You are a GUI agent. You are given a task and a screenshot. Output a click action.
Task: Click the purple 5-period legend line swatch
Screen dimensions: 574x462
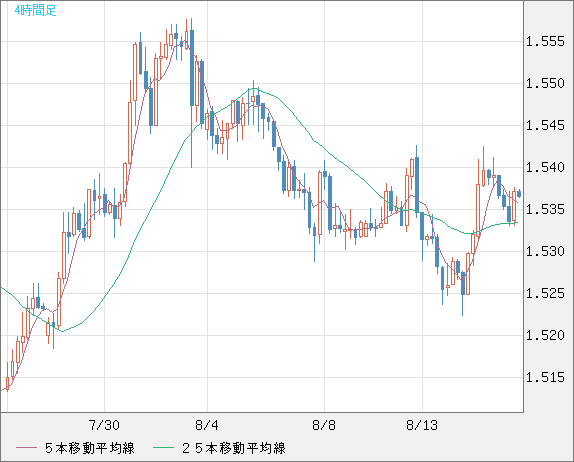coord(26,448)
